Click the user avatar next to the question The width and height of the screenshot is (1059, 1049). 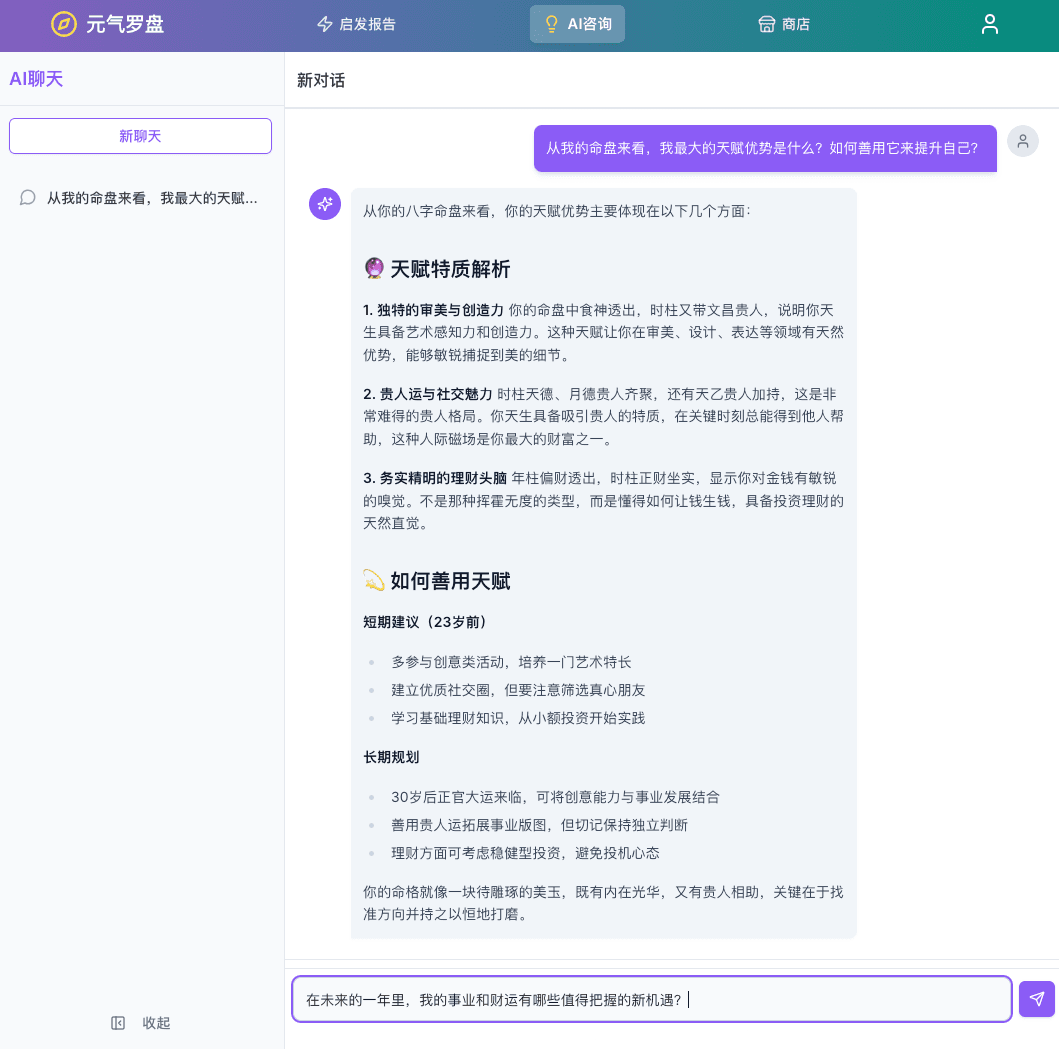tap(1022, 141)
